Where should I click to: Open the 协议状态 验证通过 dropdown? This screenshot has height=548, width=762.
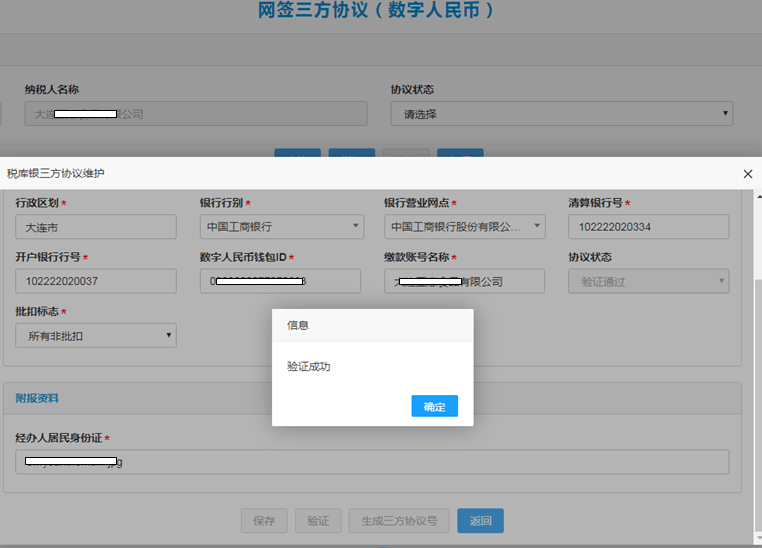[649, 281]
